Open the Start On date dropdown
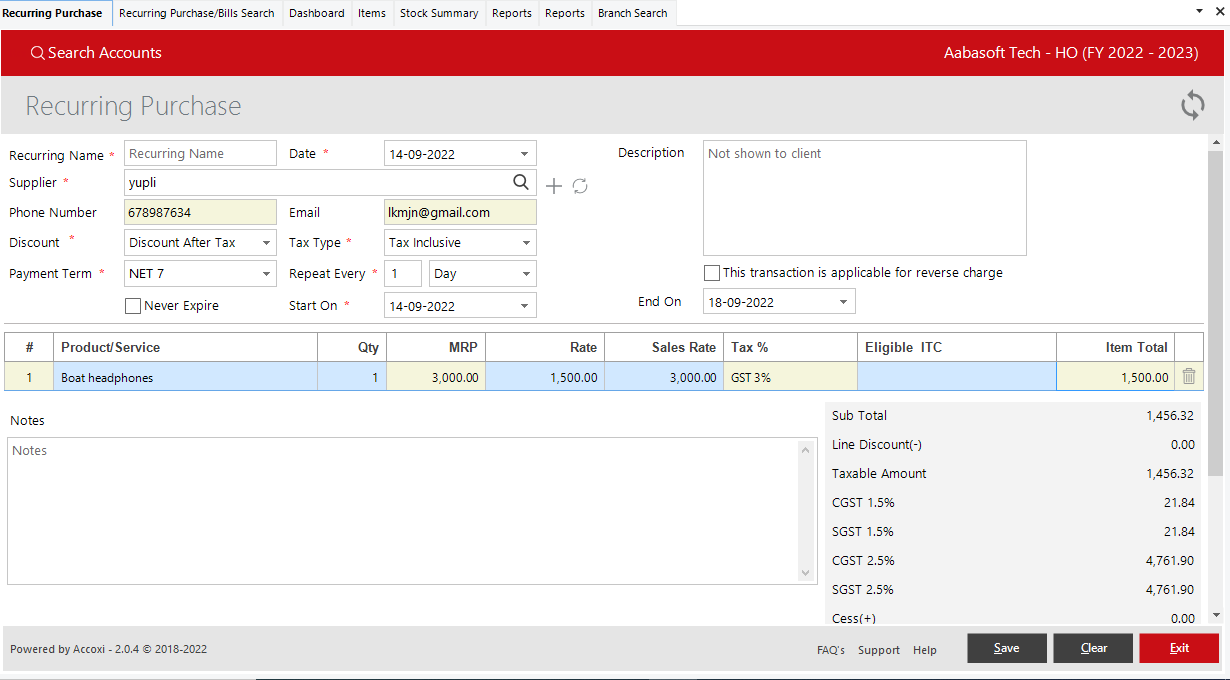The image size is (1230, 680). pyautogui.click(x=525, y=306)
